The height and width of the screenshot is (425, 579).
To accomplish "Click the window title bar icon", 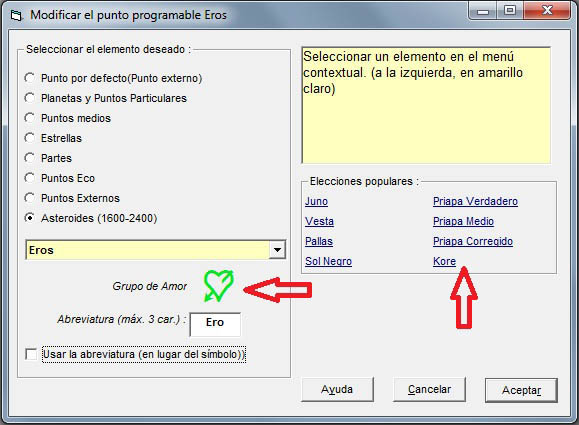I will (x=17, y=16).
